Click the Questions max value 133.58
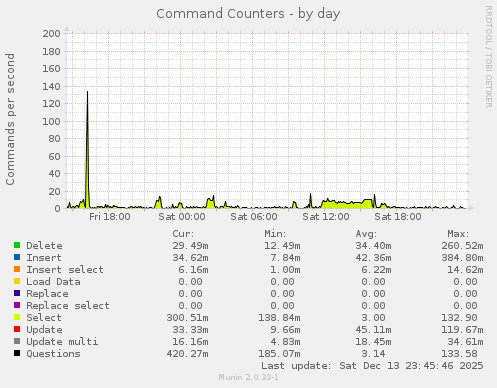Screen dimensions: 497x388 coord(459,354)
